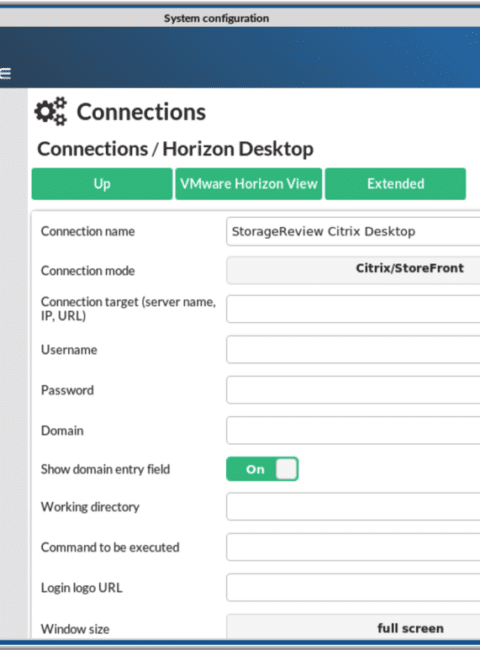Click the Connections gears icon
The width and height of the screenshot is (480, 650).
51,112
